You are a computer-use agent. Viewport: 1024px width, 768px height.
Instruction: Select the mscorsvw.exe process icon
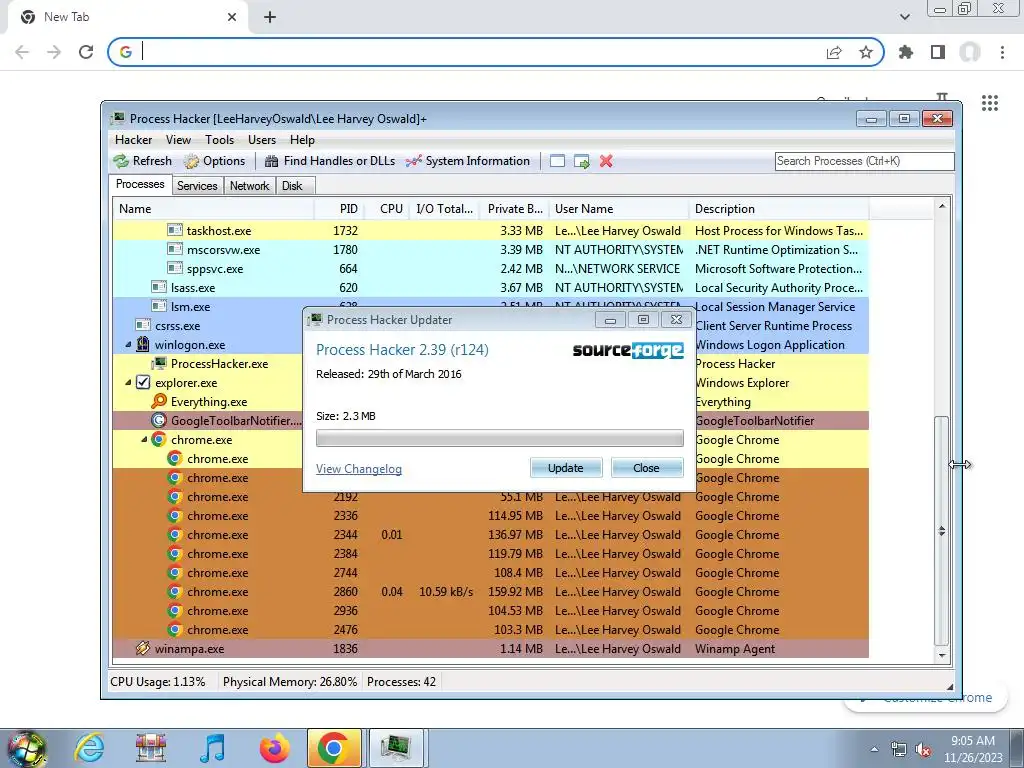point(174,249)
